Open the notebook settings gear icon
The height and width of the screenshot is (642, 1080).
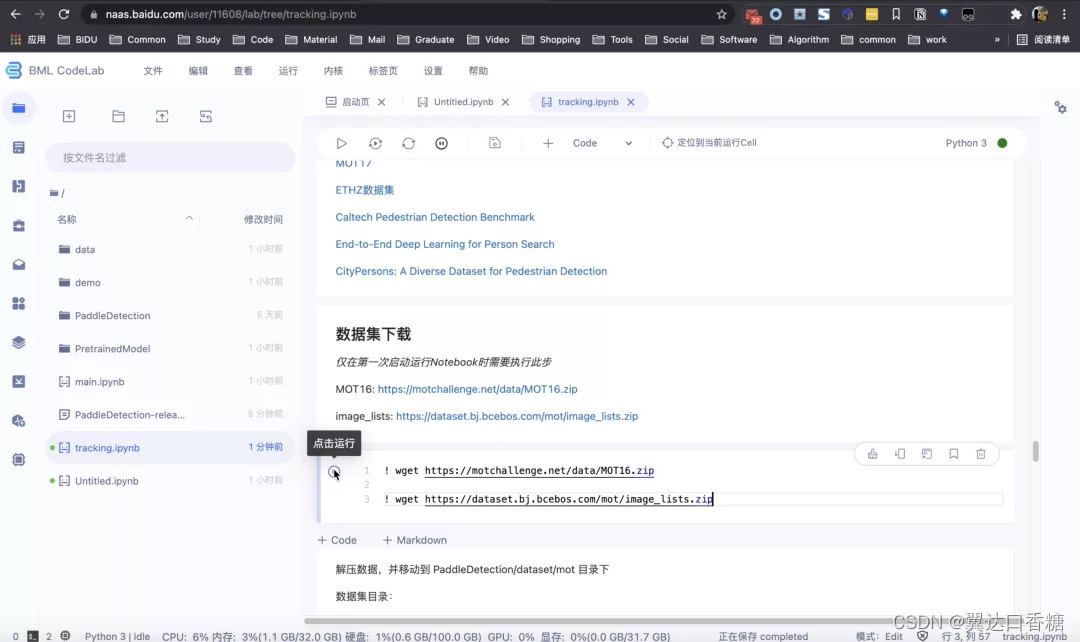point(1060,107)
